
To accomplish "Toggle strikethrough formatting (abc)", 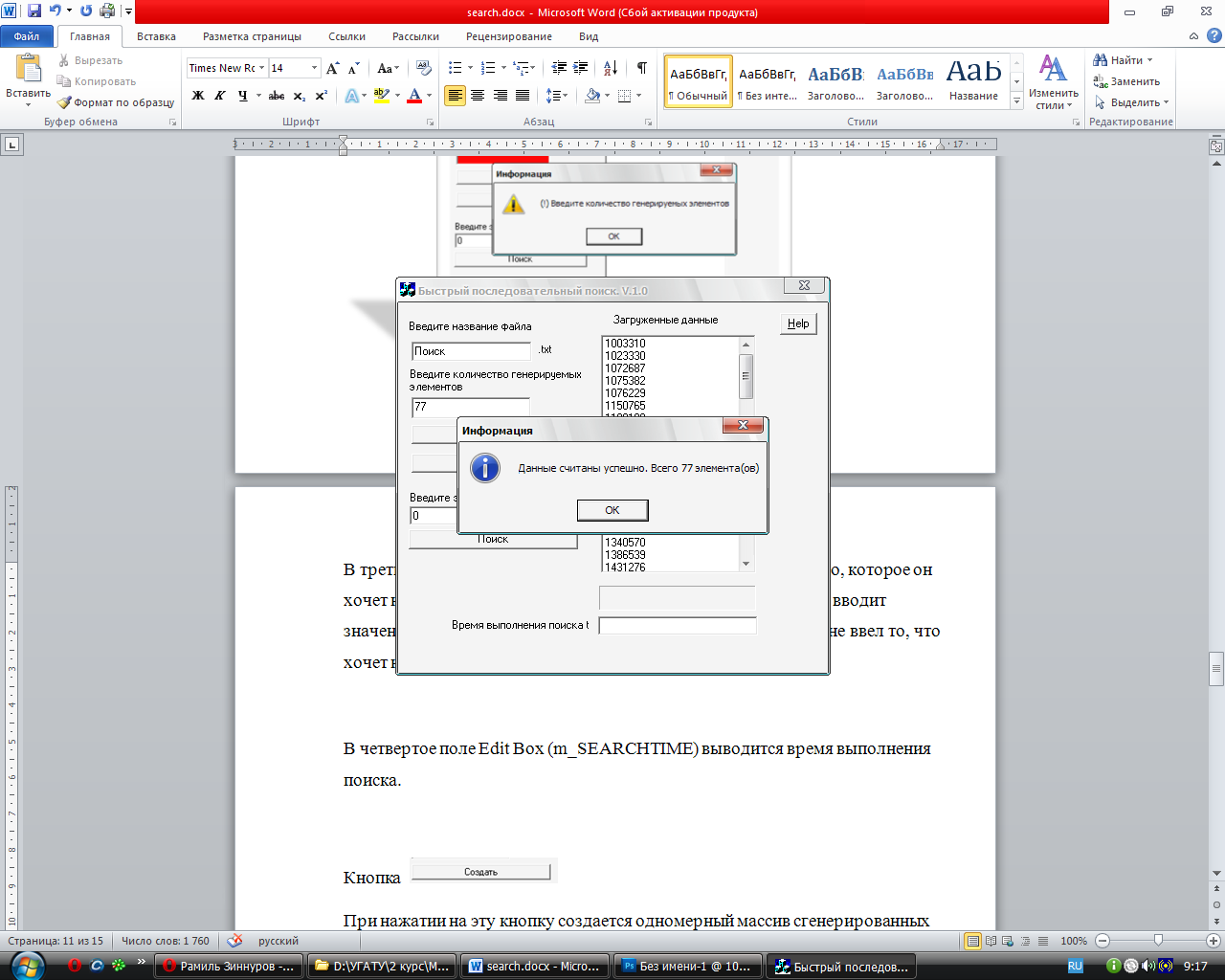I will [277, 96].
